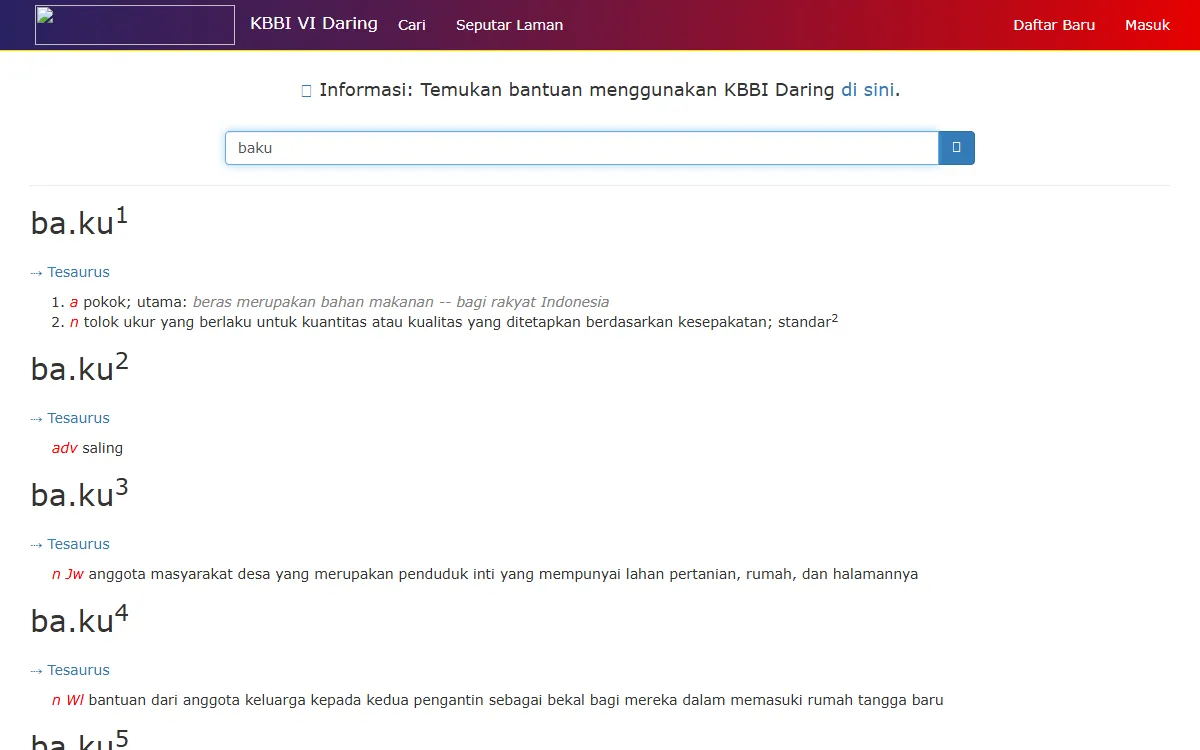Image resolution: width=1200 pixels, height=750 pixels.
Task: Click the blue search button icon
Action: coord(956,148)
